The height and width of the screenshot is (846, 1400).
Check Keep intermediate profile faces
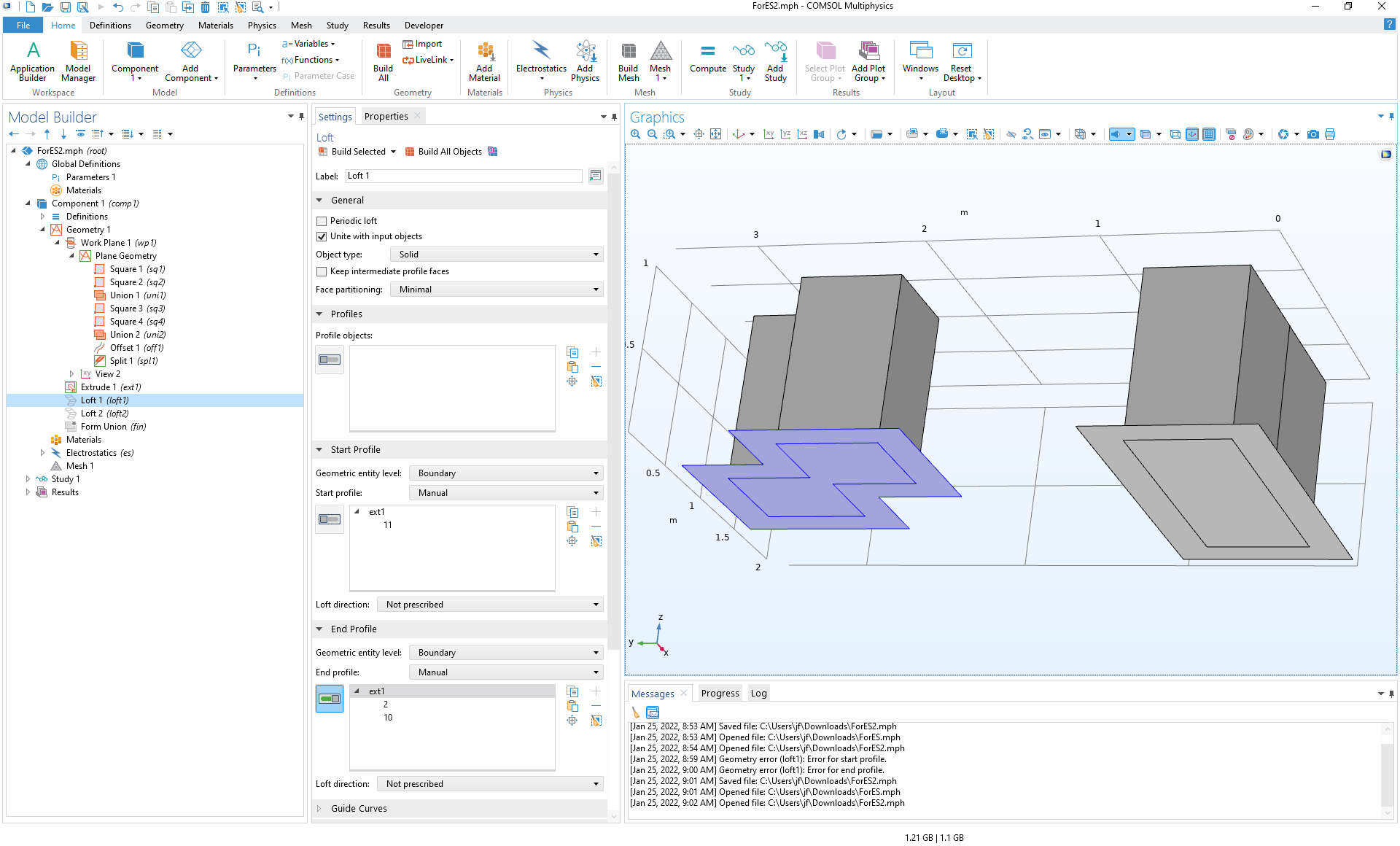click(x=322, y=271)
